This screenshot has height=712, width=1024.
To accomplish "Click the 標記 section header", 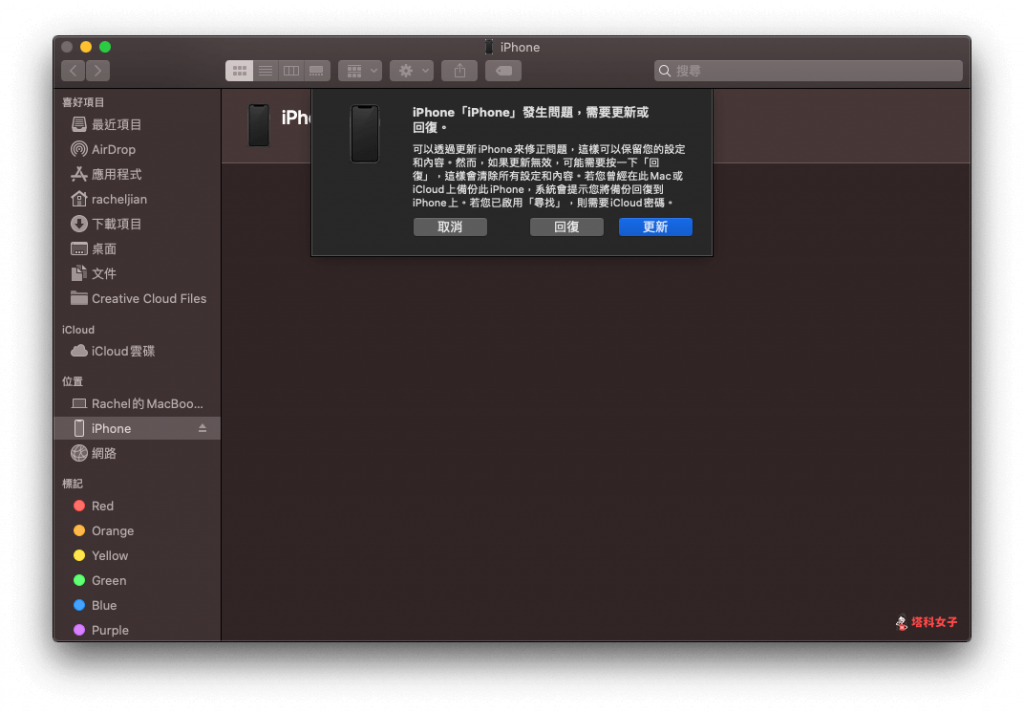I will pyautogui.click(x=72, y=483).
